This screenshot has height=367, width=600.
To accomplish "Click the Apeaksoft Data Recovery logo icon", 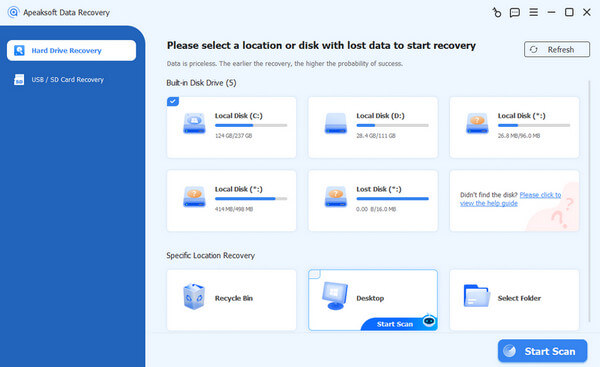I will (13, 12).
